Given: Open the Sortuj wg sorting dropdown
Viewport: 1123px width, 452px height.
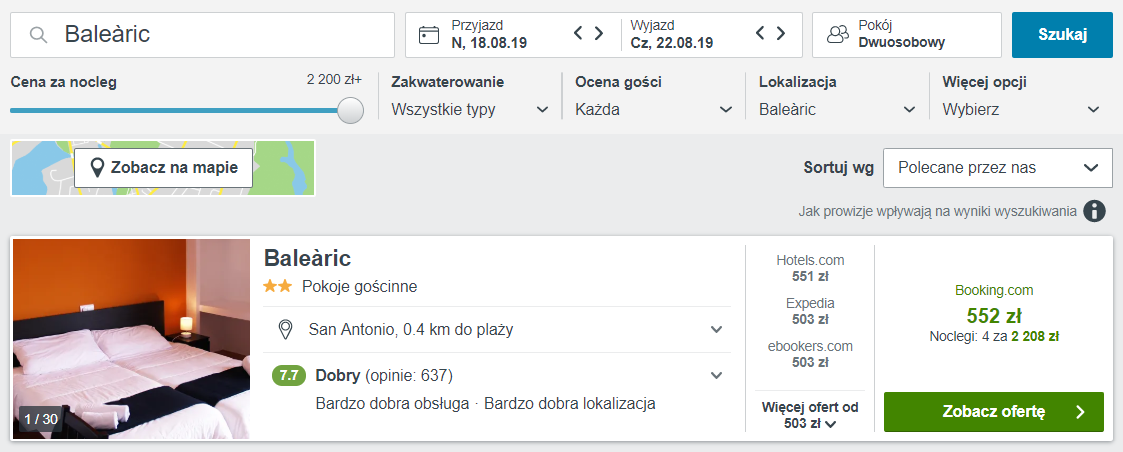Looking at the screenshot, I should point(998,168).
